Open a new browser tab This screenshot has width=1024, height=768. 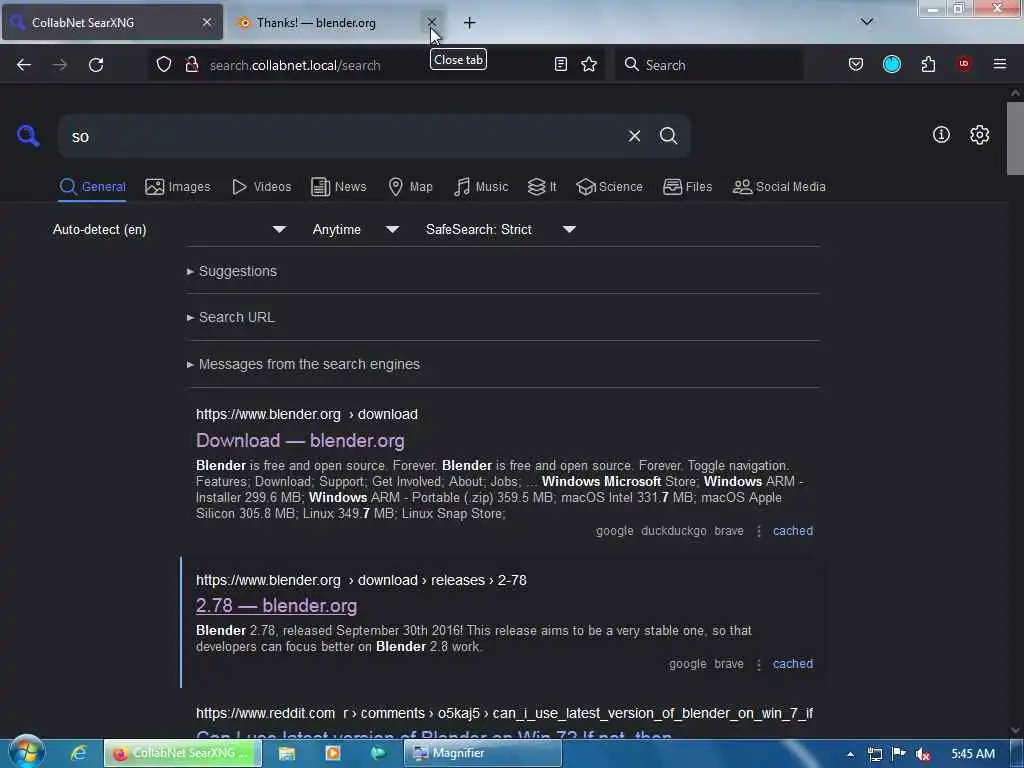(x=470, y=23)
